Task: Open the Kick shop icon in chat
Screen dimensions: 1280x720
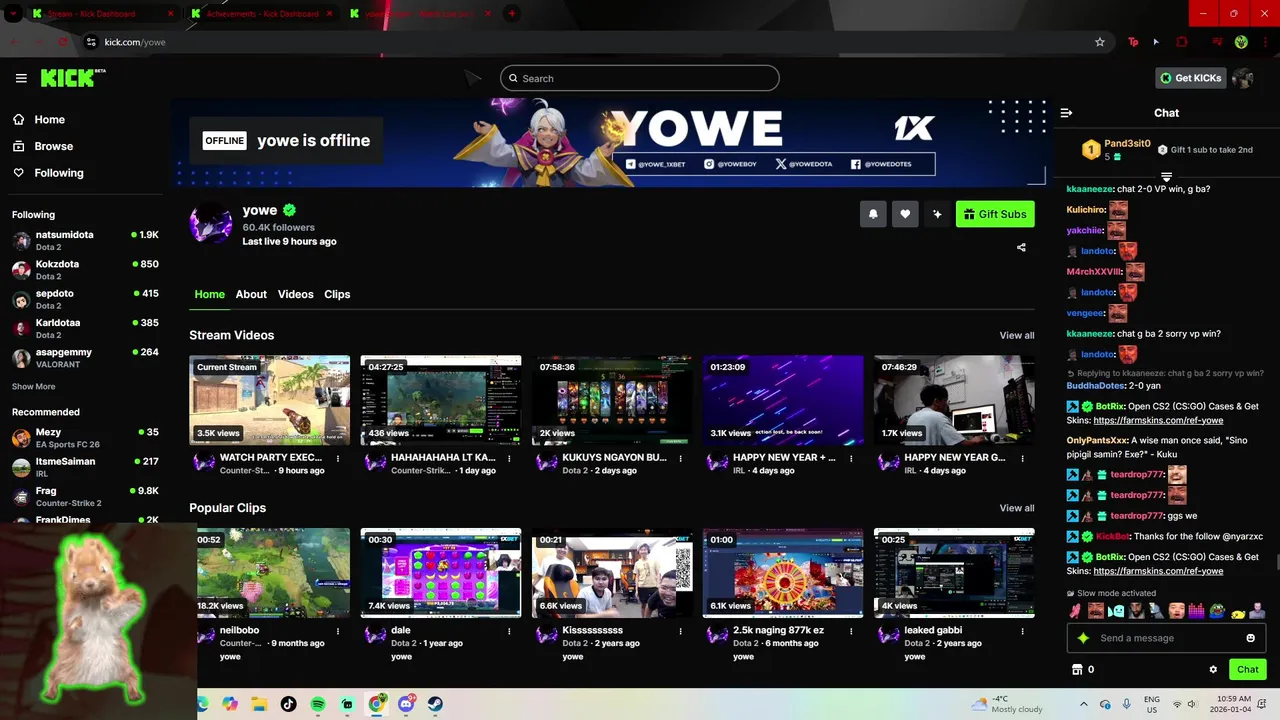Action: [1077, 670]
